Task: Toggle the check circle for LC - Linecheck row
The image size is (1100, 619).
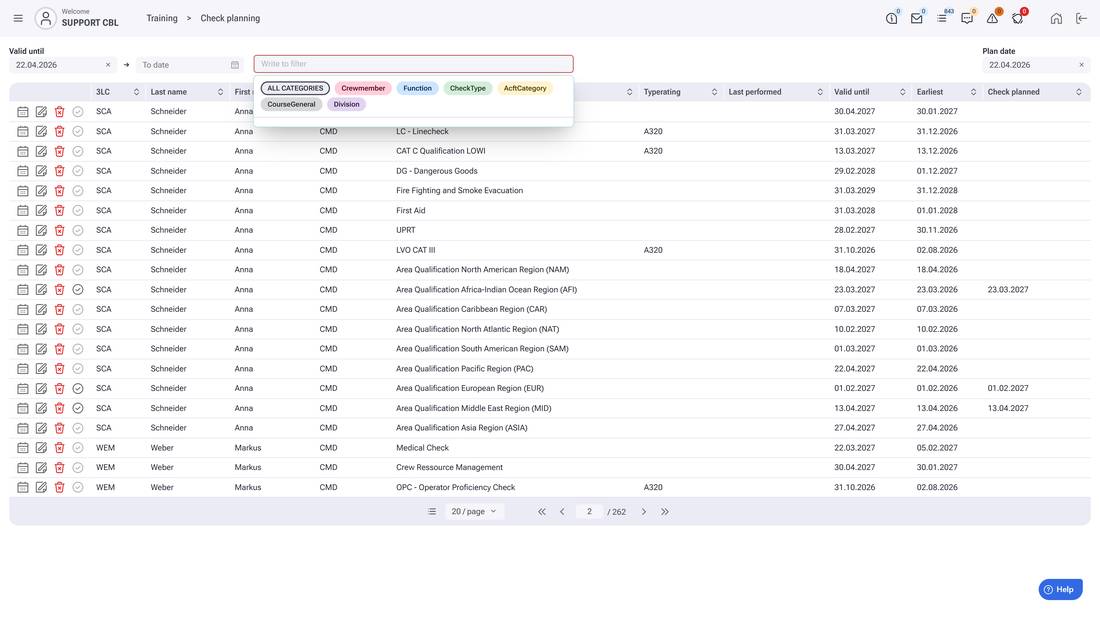Action: point(78,131)
